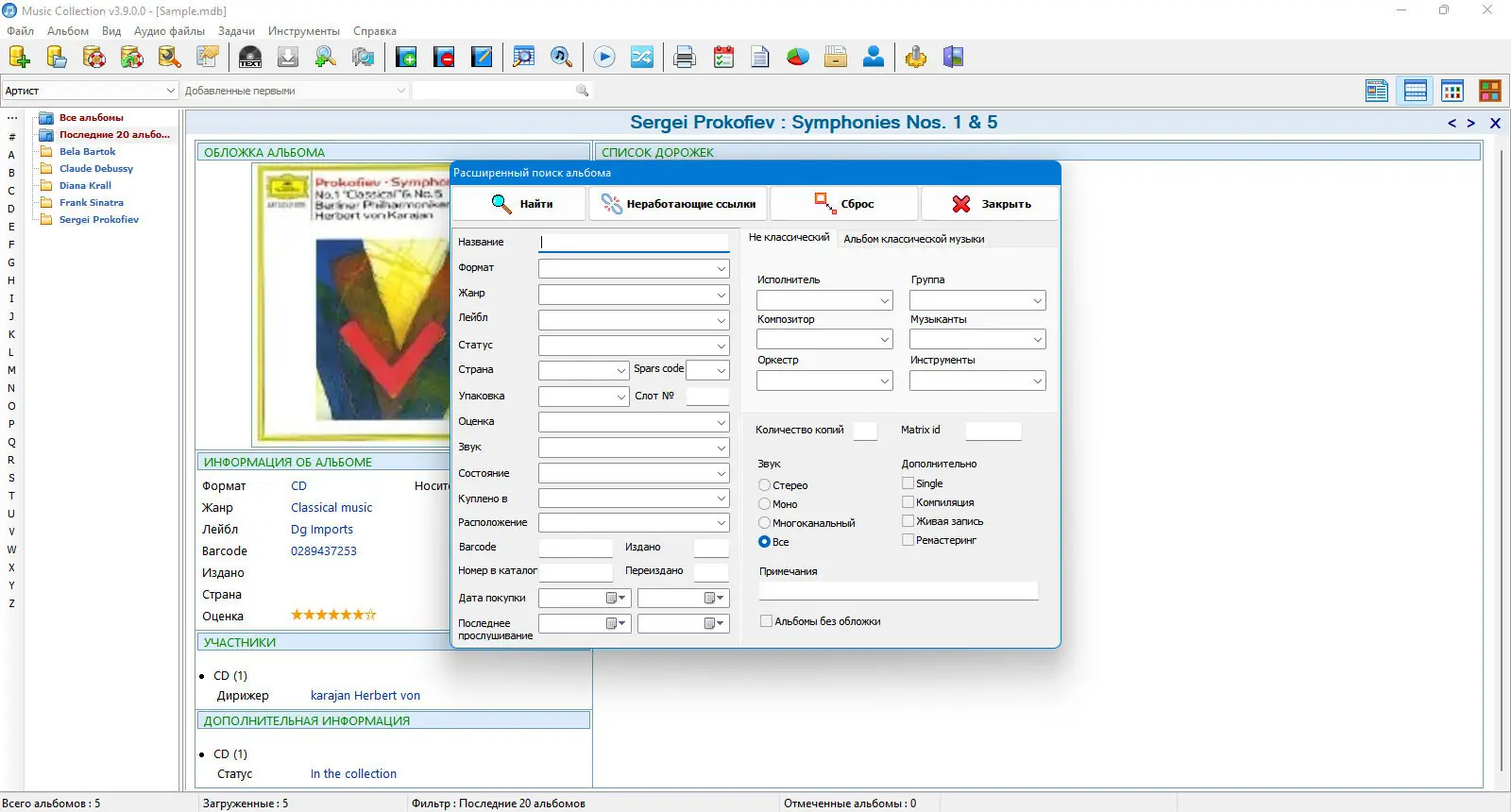Image resolution: width=1511 pixels, height=812 pixels.
Task: Click the printer icon
Action: click(685, 58)
